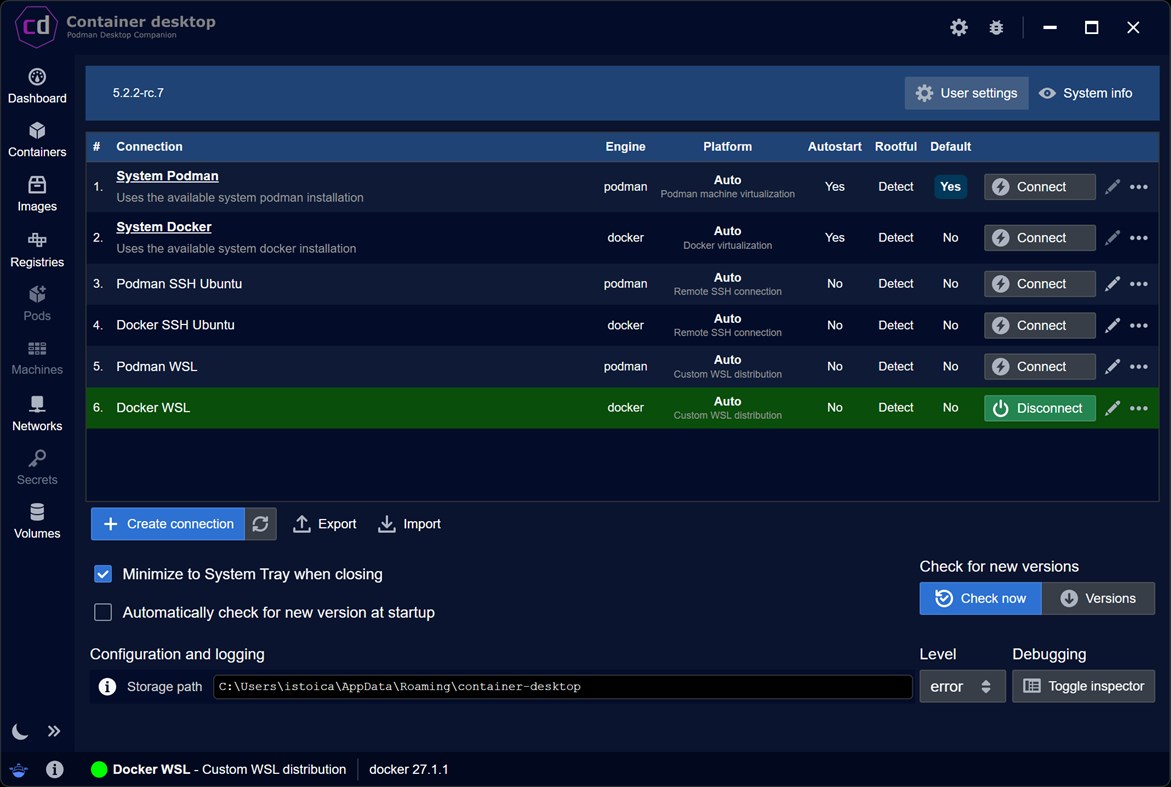Viewport: 1171px width, 787px height.
Task: Toggle dark mode with the moon icon
Action: pos(20,731)
